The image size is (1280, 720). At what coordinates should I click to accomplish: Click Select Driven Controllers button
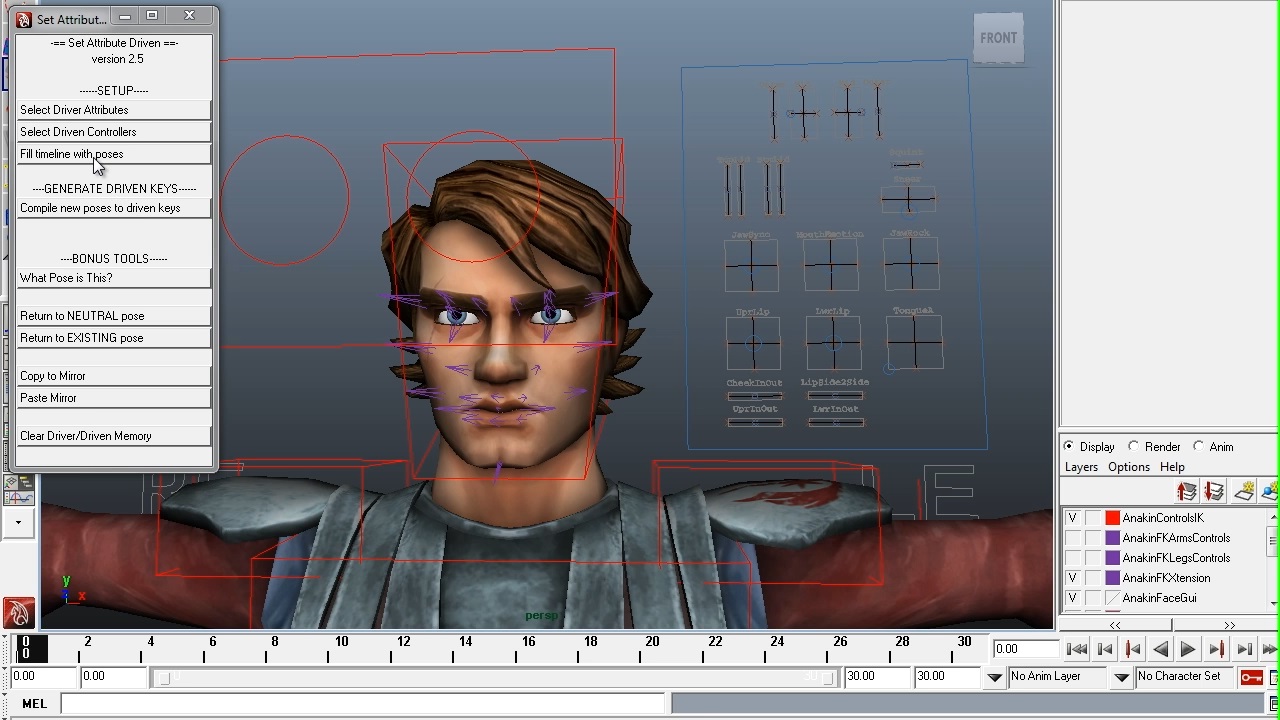(x=114, y=132)
